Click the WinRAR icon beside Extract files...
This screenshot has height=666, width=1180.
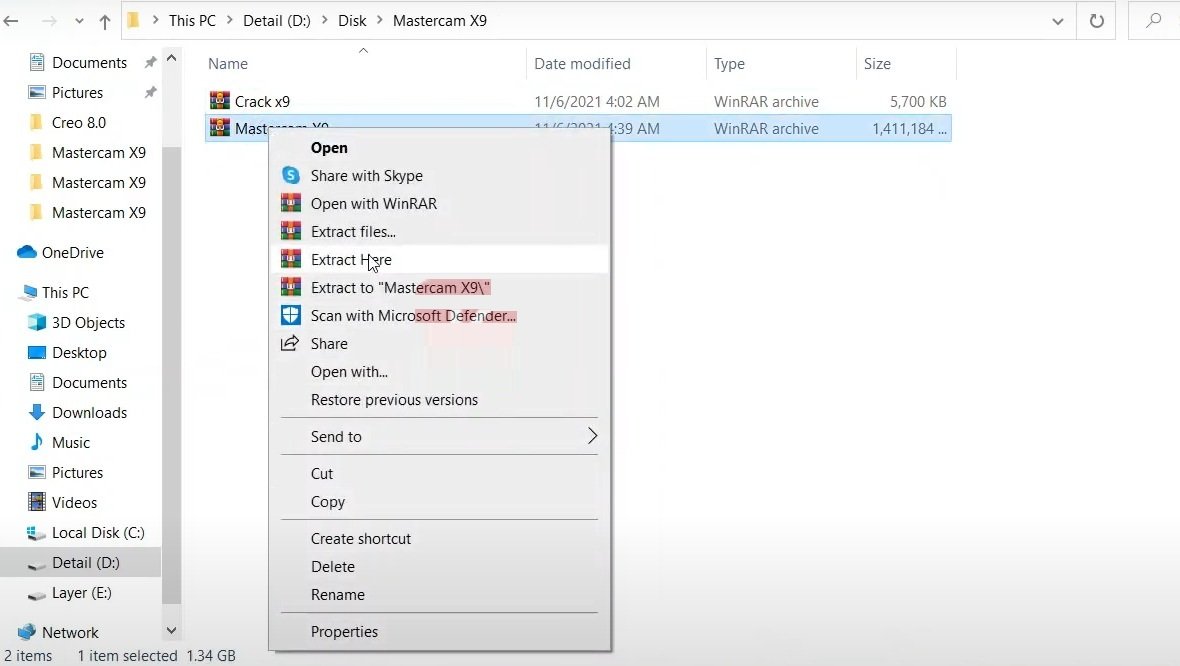point(290,231)
